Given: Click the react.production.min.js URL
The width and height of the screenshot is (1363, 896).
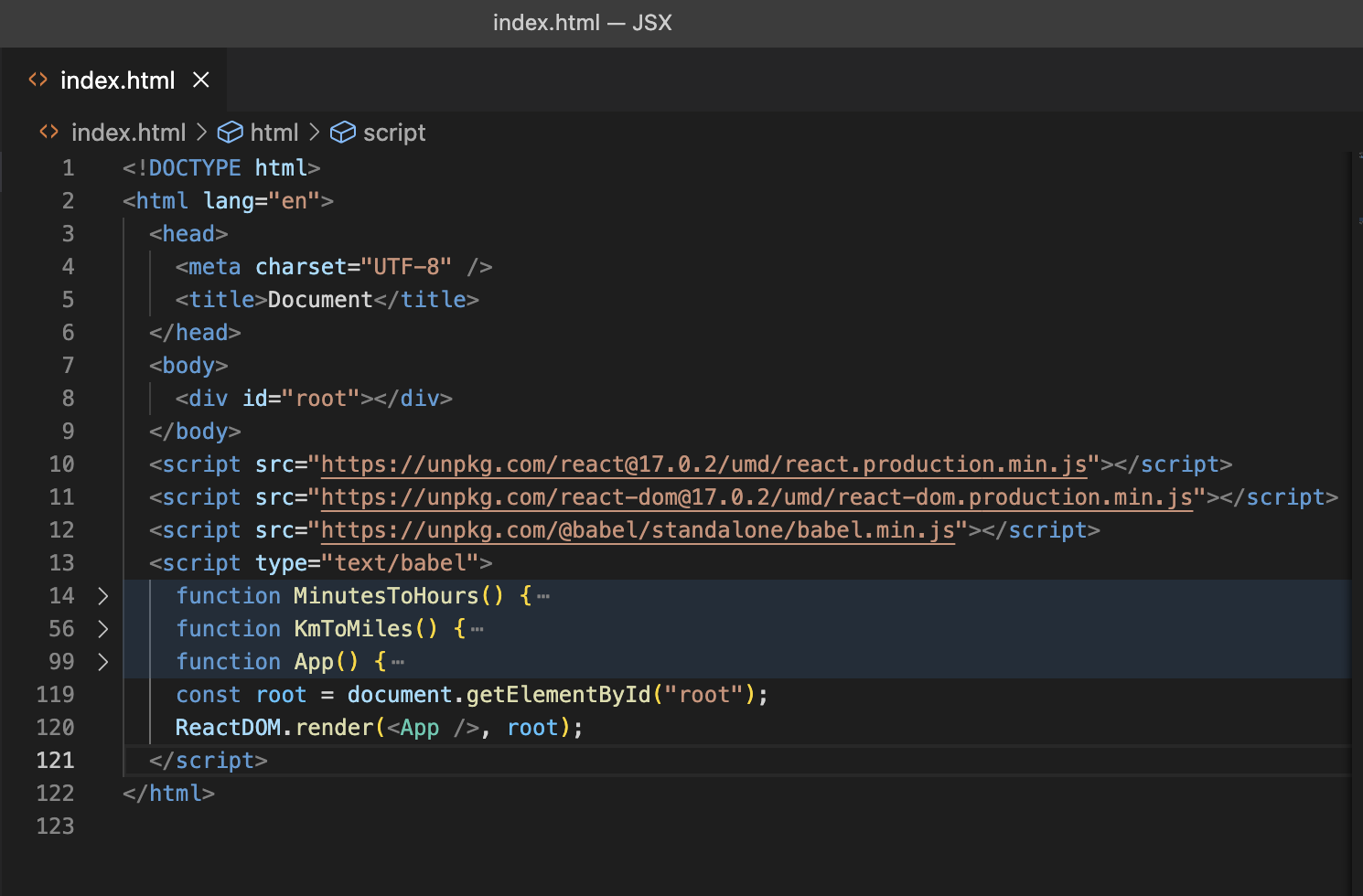Looking at the screenshot, I should (x=704, y=464).
